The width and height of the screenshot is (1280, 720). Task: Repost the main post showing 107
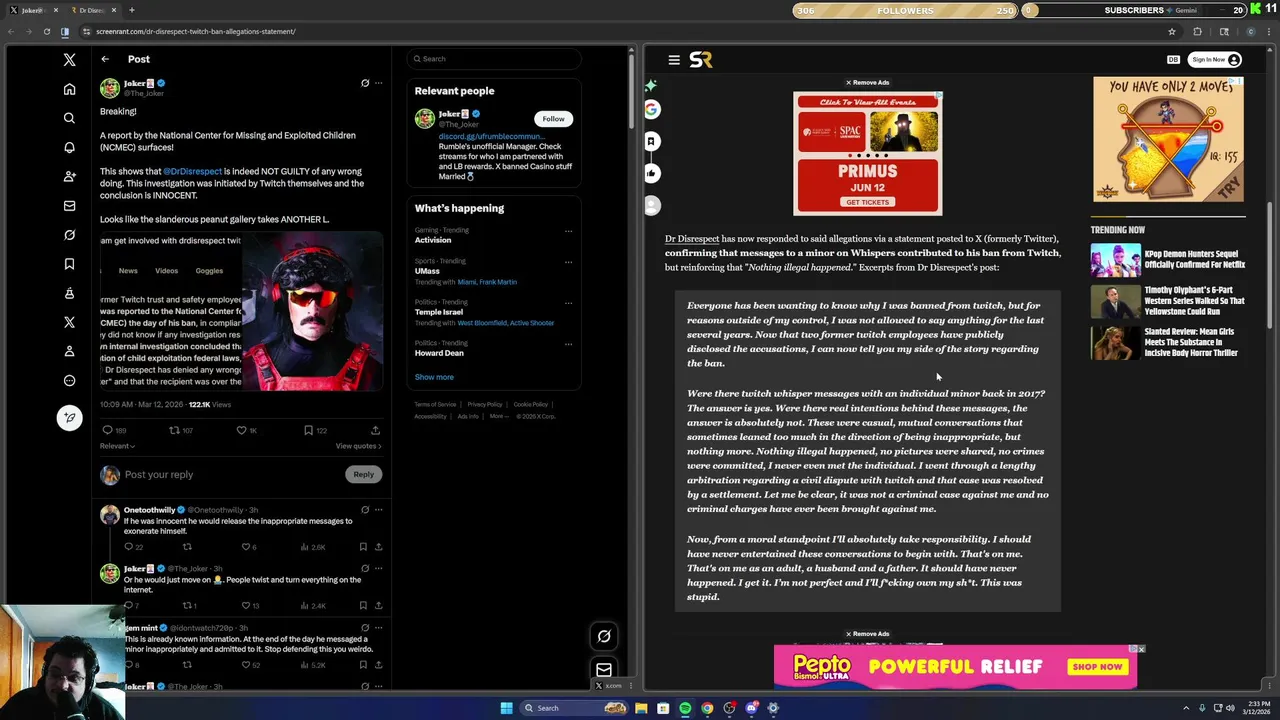click(x=174, y=430)
